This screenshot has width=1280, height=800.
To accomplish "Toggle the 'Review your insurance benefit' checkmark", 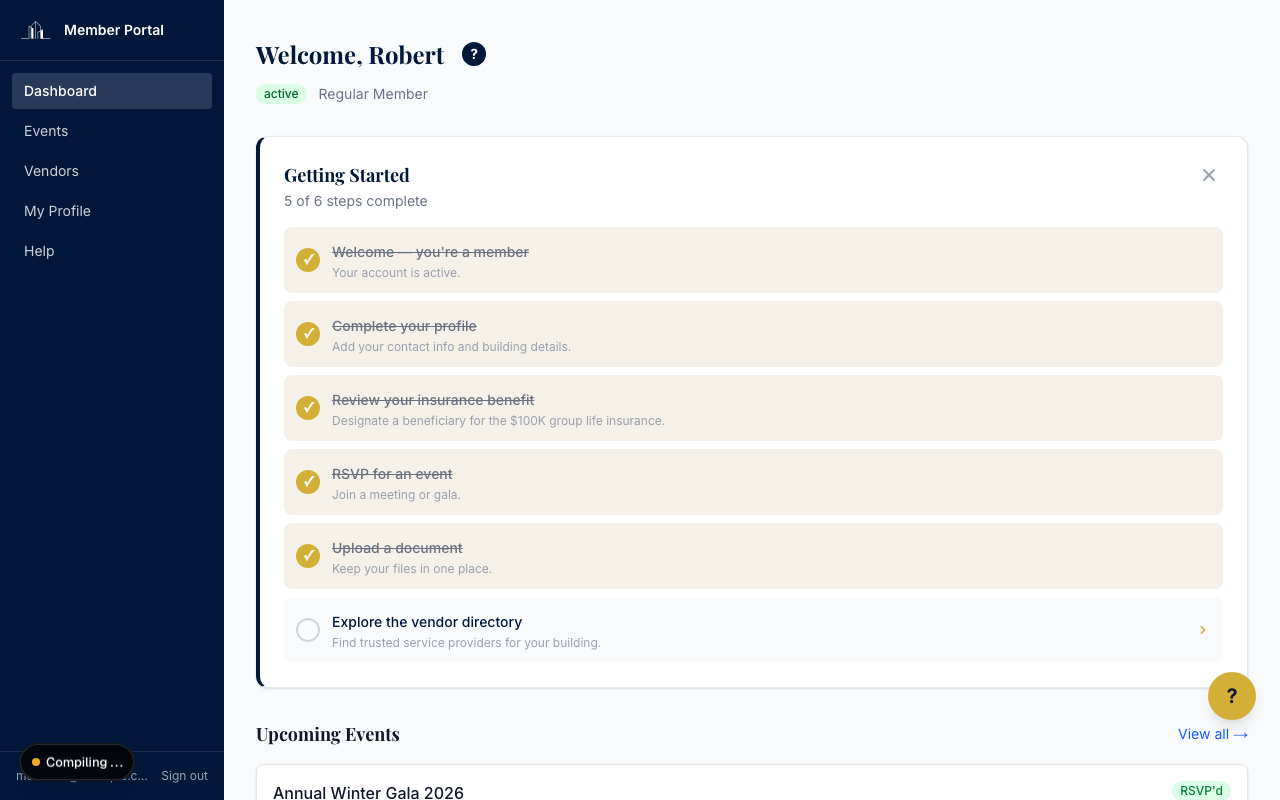I will coord(308,408).
